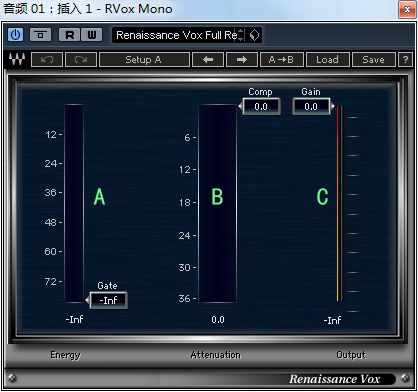This screenshot has height=392, width=418.
Task: Click the Gain value field showing 0.0
Action: pos(311,107)
